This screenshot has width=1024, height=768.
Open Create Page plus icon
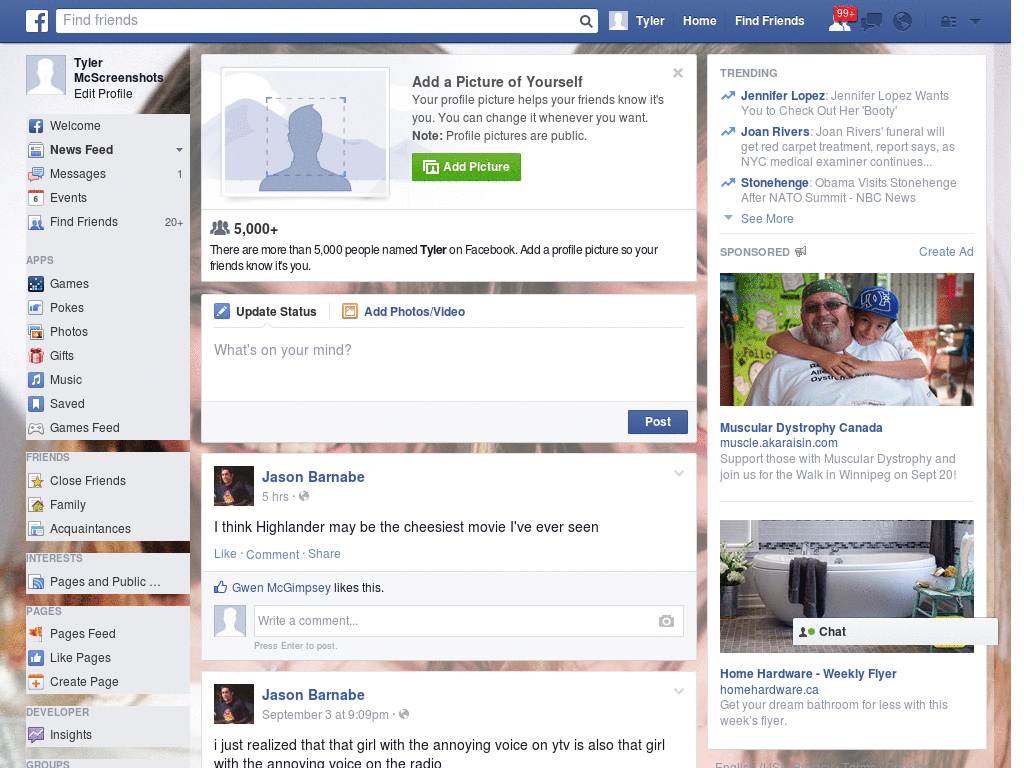[x=36, y=682]
